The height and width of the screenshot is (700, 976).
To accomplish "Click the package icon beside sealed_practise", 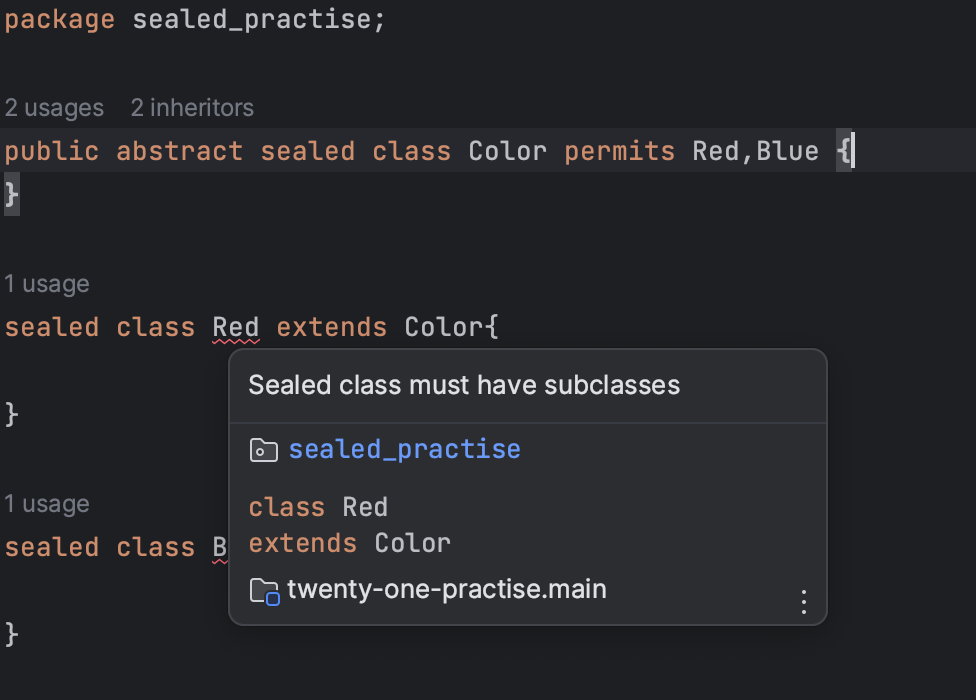I will pyautogui.click(x=262, y=449).
